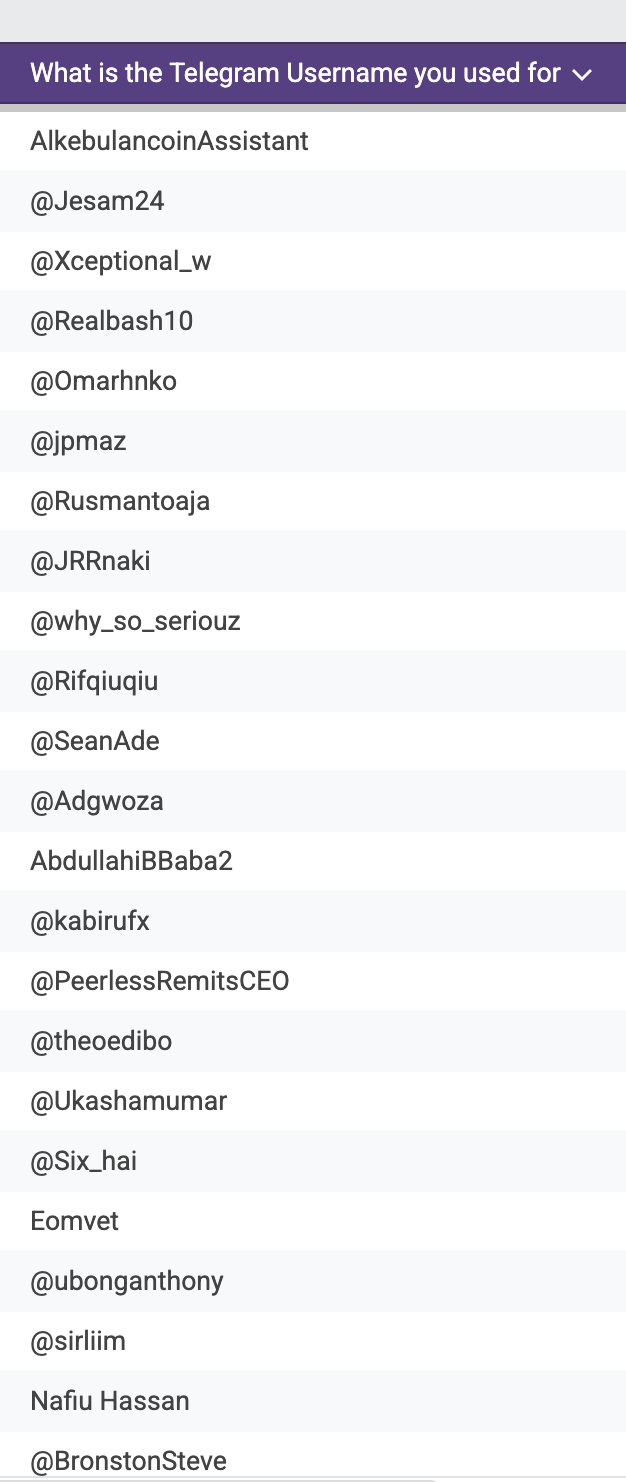Viewport: 626px width, 1482px height.
Task: Select the Nafiu Hassan entry
Action: pyautogui.click(x=313, y=1401)
